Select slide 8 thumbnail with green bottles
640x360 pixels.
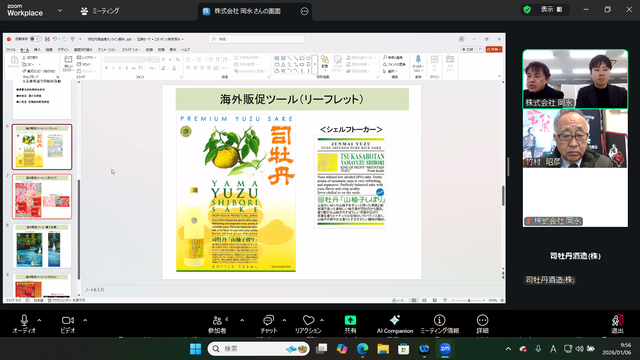pyautogui.click(x=42, y=246)
